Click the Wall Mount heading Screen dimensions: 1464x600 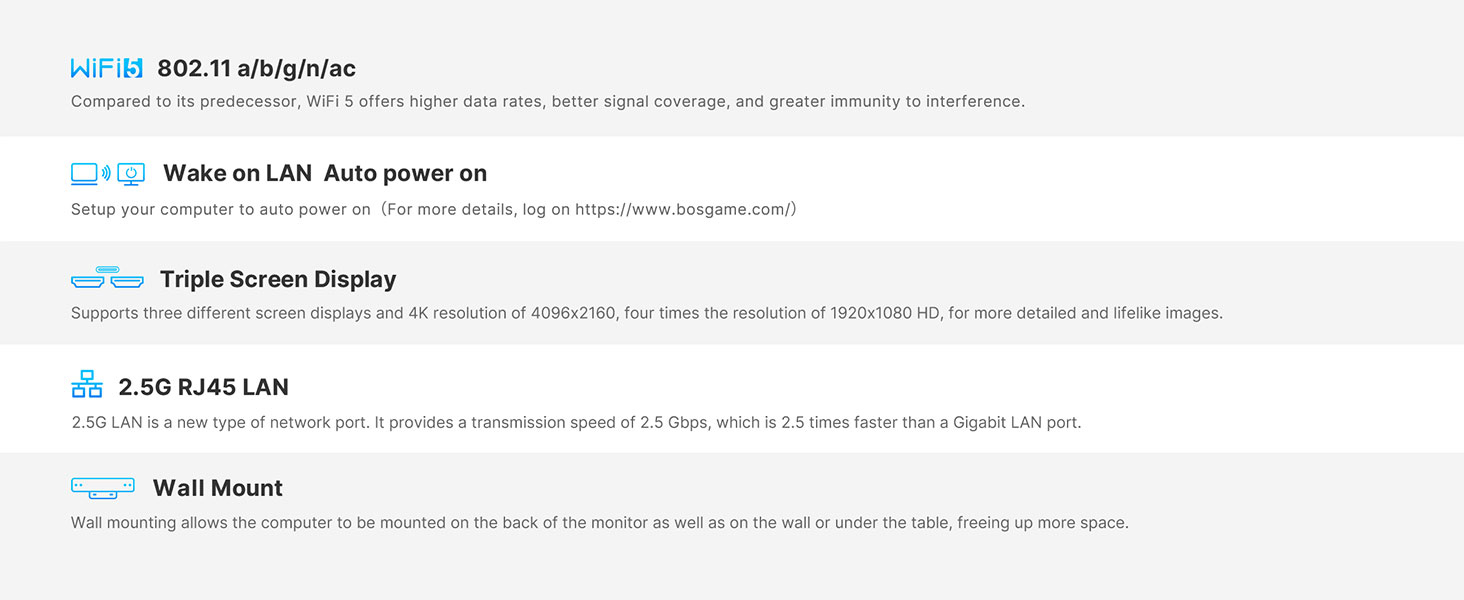coord(218,488)
